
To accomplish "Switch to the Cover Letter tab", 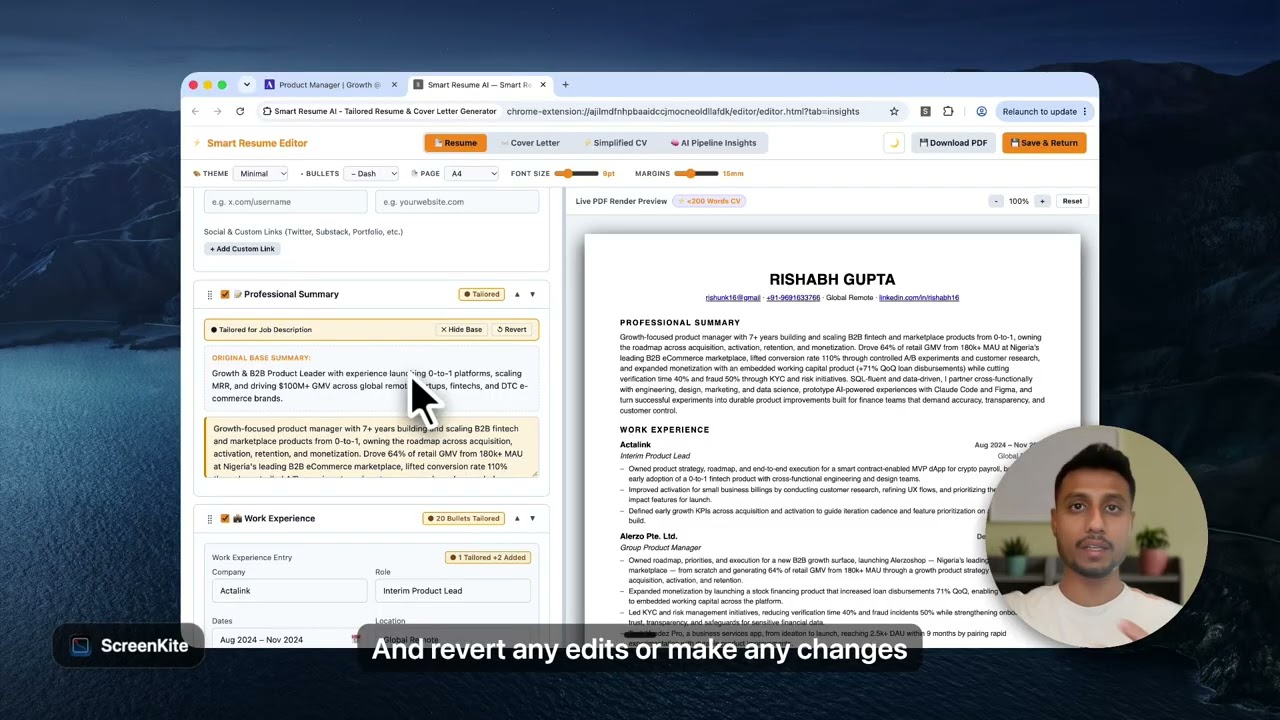I will click(530, 143).
